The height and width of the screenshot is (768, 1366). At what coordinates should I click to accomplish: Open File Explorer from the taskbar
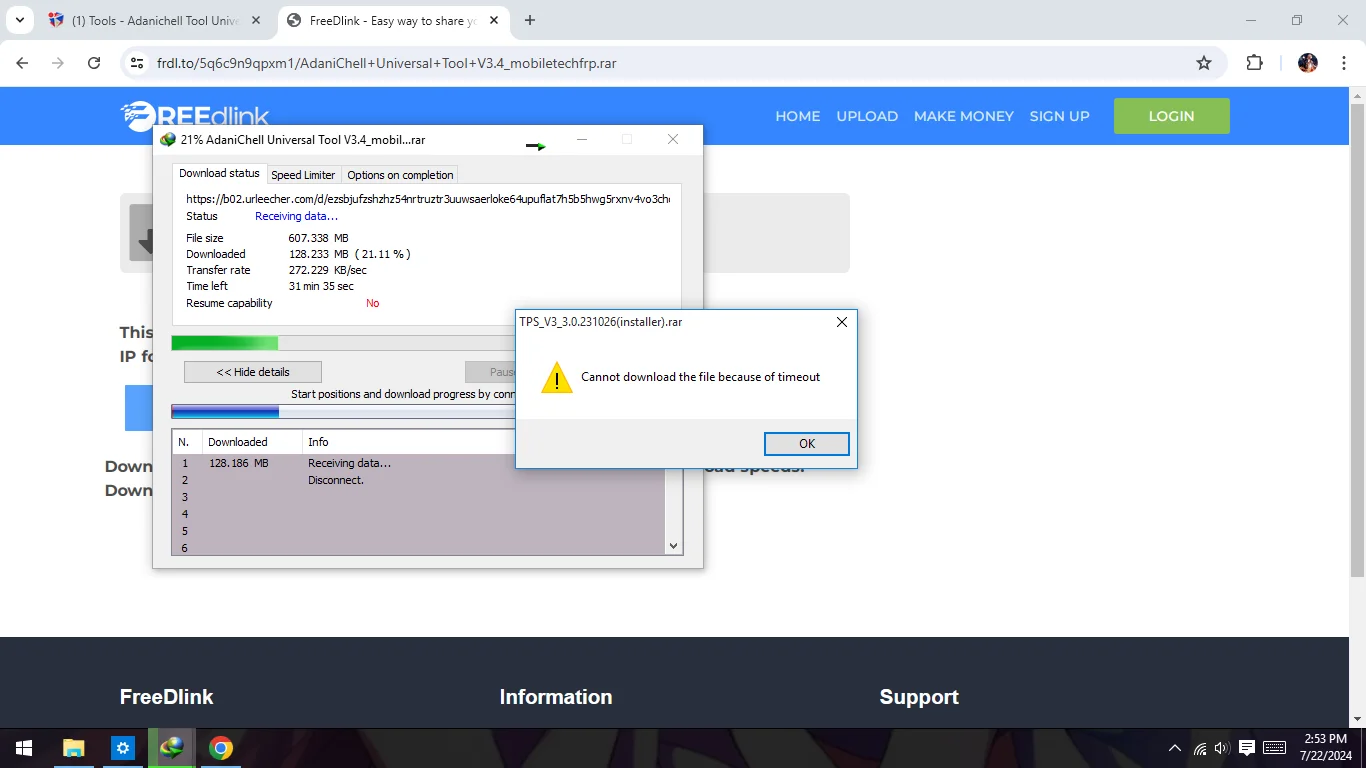click(x=73, y=748)
